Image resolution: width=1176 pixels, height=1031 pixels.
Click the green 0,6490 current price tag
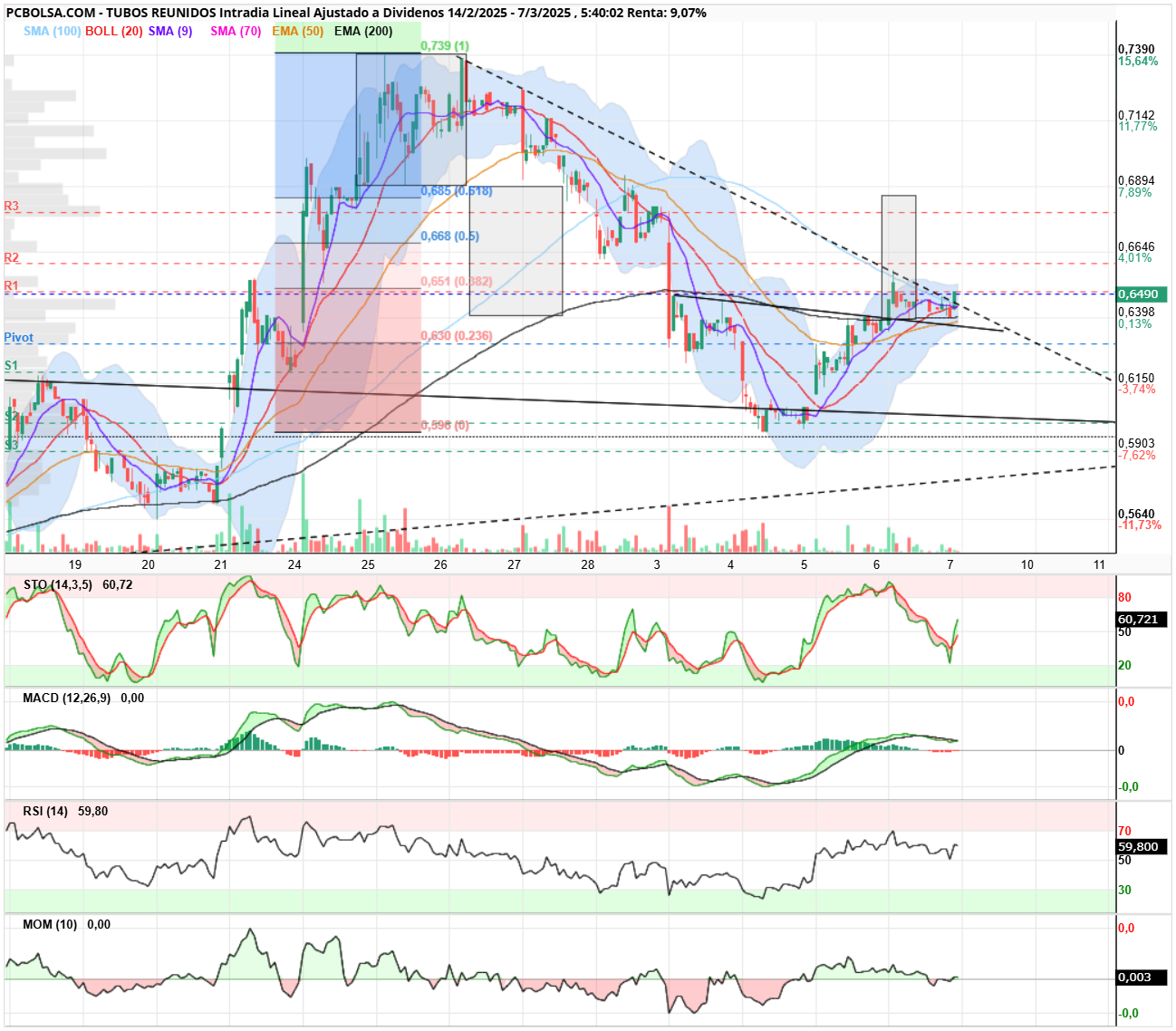tap(1142, 294)
